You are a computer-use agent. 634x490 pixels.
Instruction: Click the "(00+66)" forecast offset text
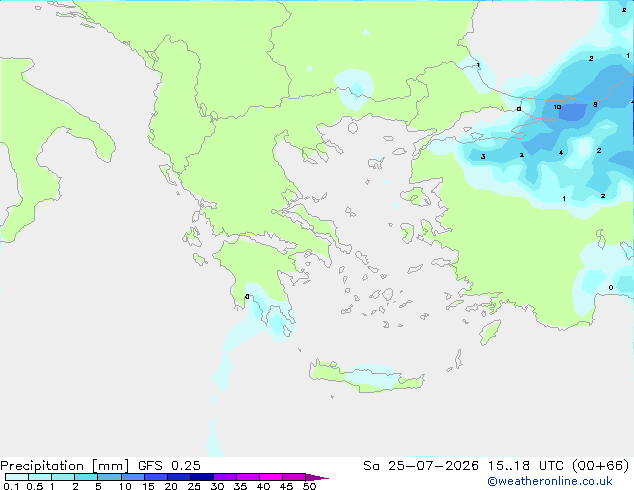pyautogui.click(x=601, y=466)
